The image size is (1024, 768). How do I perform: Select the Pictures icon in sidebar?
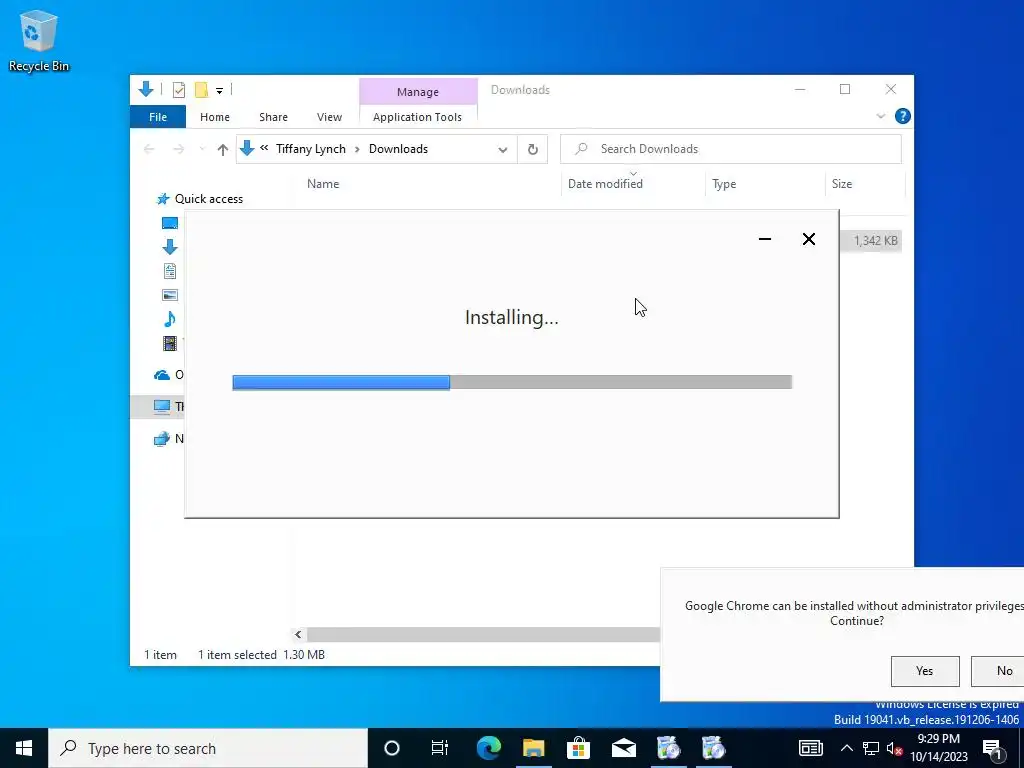170,295
